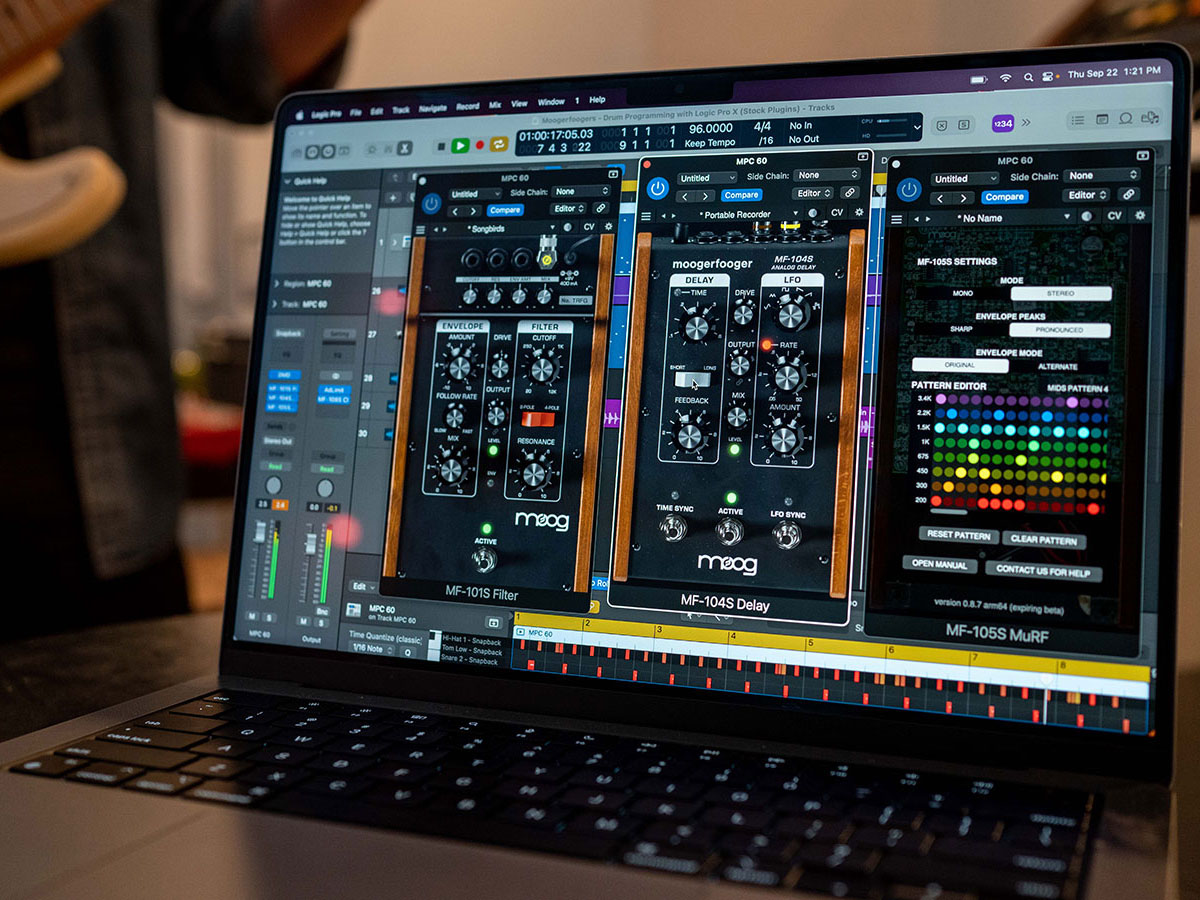The height and width of the screenshot is (900, 1200).
Task: Toggle MF-101S Filter plugin power button
Action: pos(431,203)
